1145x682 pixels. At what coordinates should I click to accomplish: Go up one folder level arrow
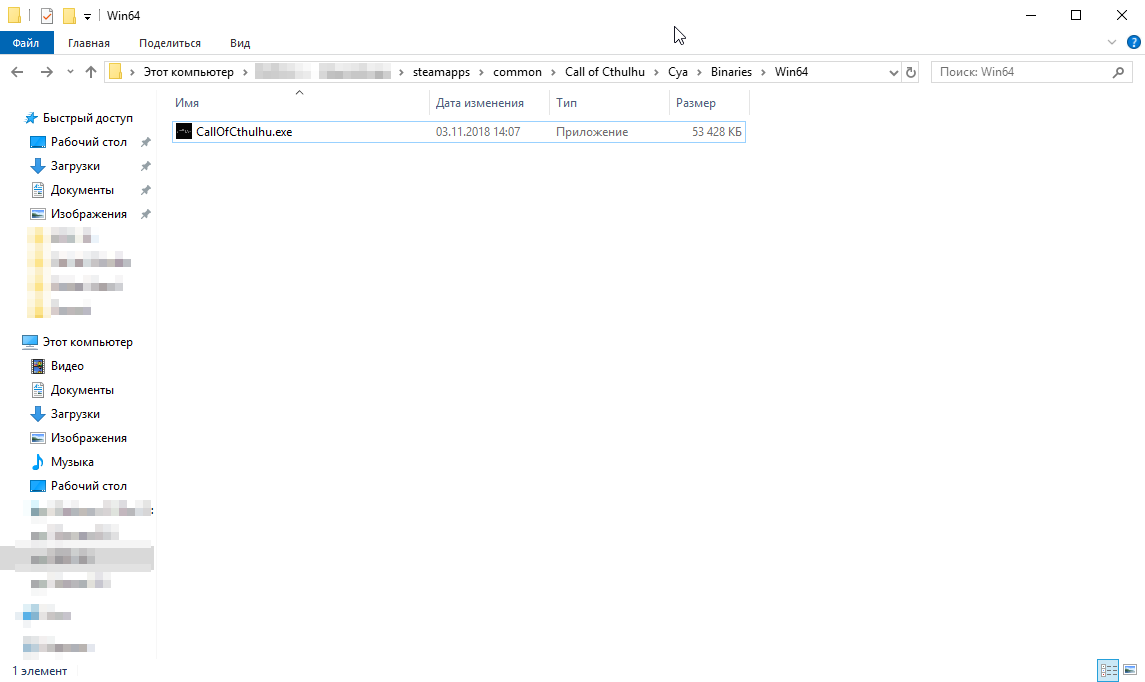[x=91, y=72]
